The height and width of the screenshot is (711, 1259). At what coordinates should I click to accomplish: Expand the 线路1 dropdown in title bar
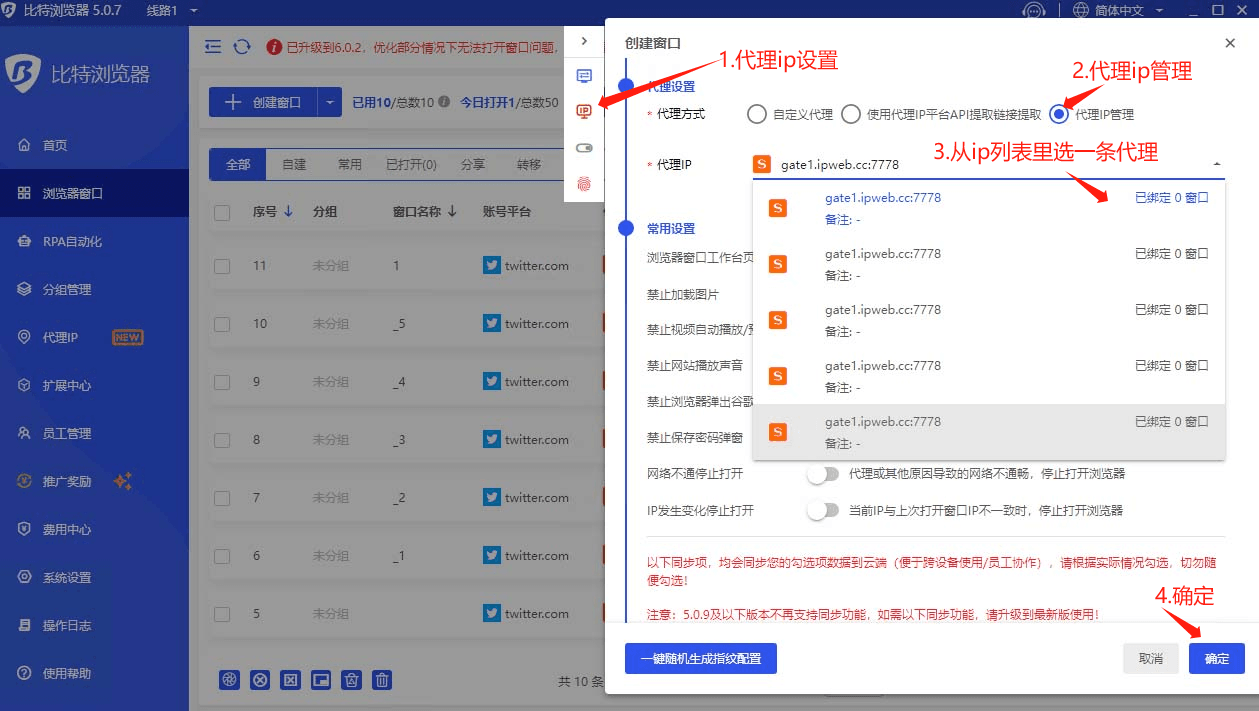click(x=193, y=10)
